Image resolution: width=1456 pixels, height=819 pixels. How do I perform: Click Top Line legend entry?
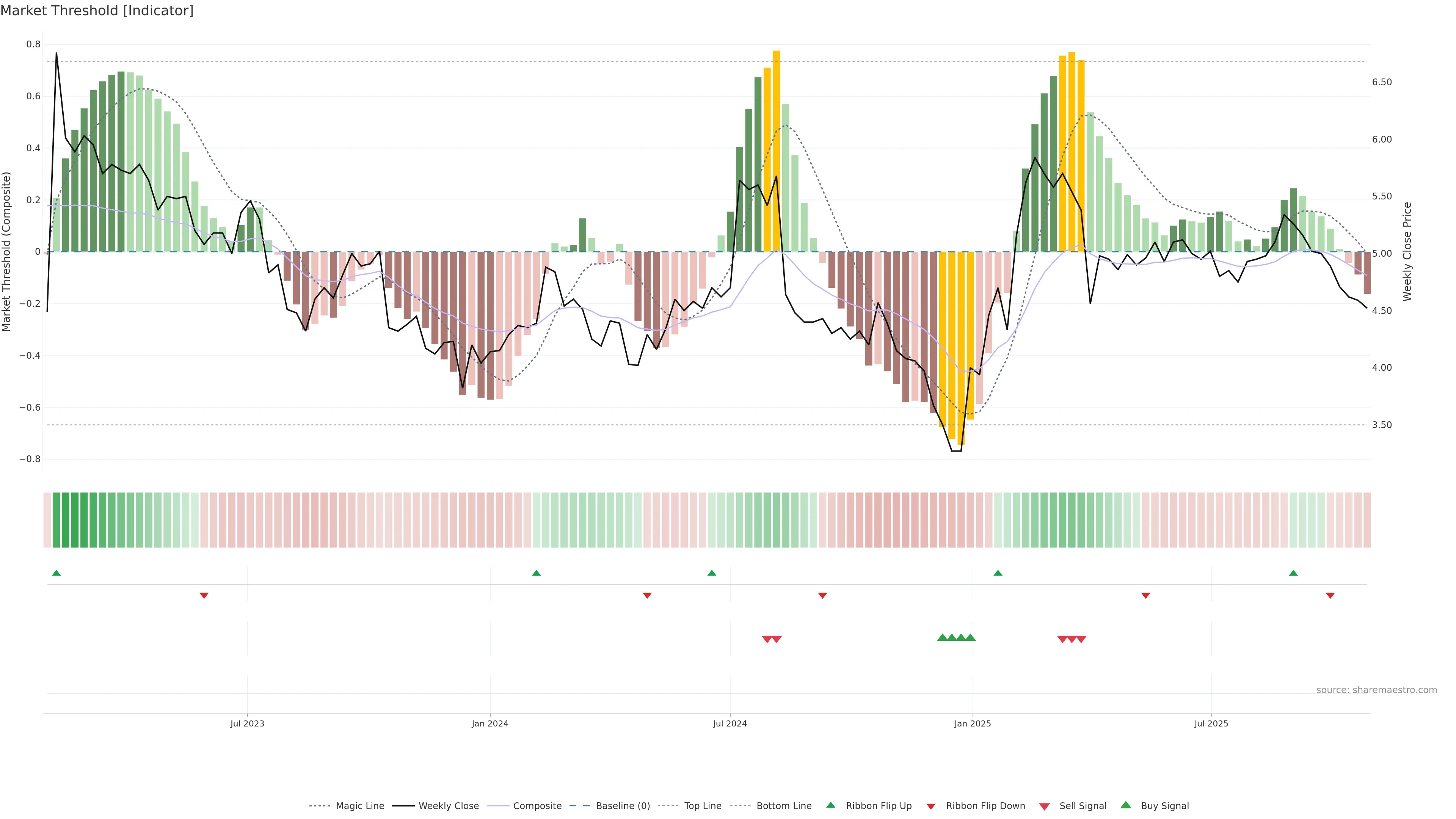point(703,806)
